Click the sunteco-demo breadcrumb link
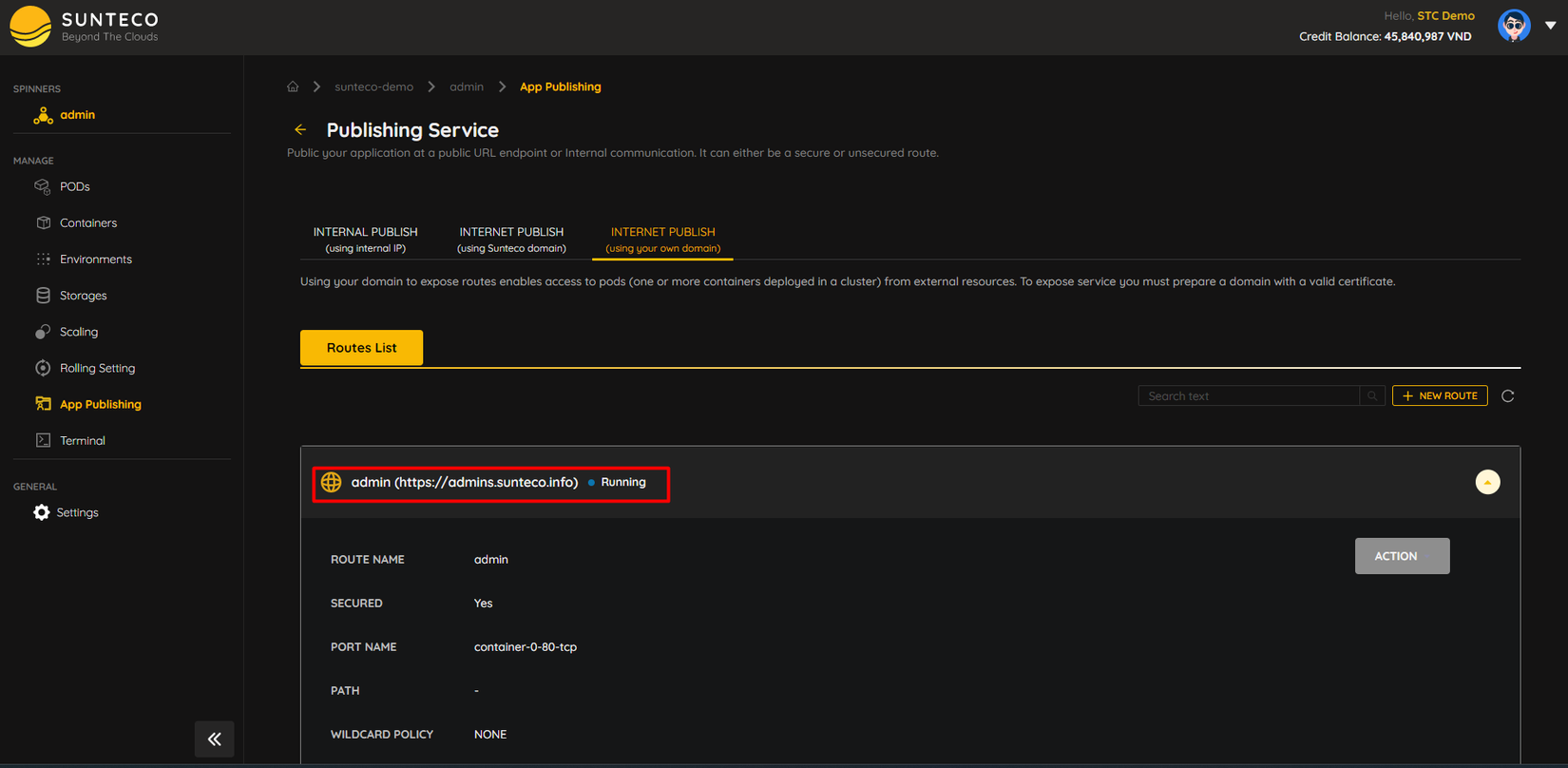The width and height of the screenshot is (1568, 768). (373, 86)
